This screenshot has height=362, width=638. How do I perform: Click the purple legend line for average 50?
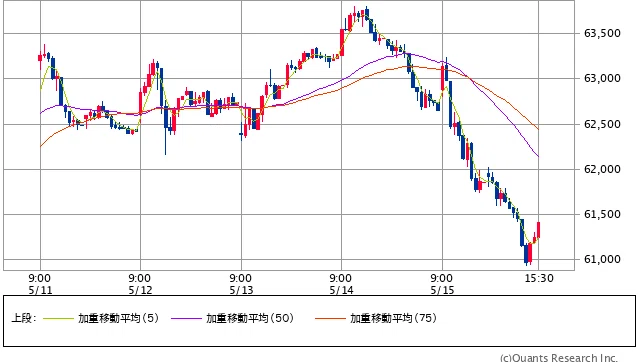[x=186, y=318]
